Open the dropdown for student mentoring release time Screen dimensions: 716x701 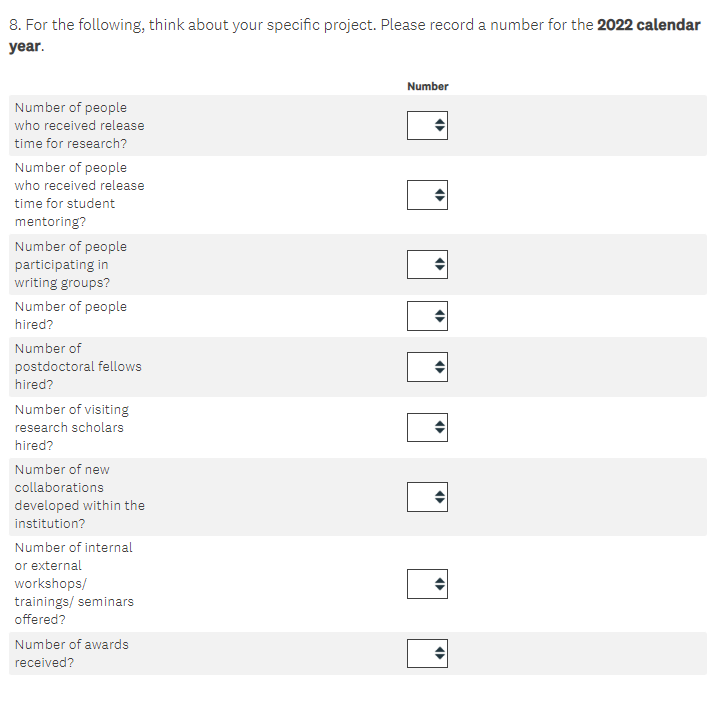coord(427,194)
